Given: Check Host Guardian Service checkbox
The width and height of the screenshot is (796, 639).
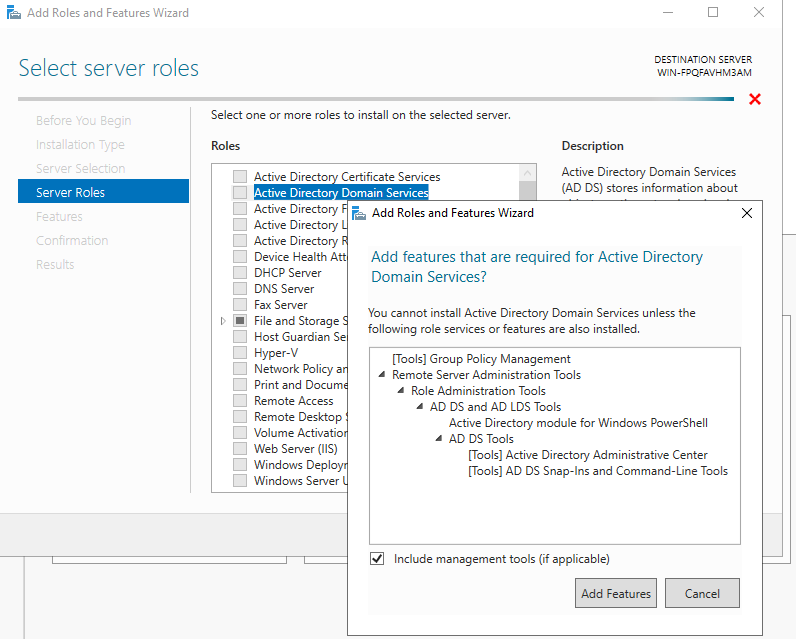Looking at the screenshot, I should [x=240, y=337].
